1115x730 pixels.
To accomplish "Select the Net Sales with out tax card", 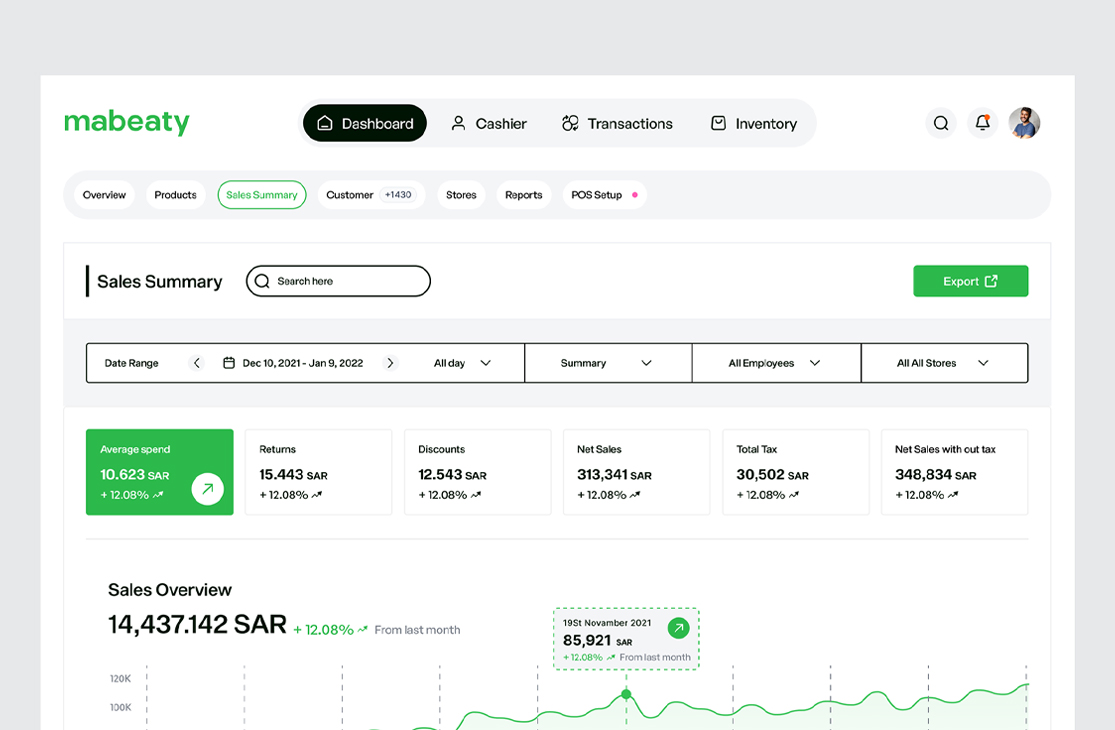I will tap(954, 472).
